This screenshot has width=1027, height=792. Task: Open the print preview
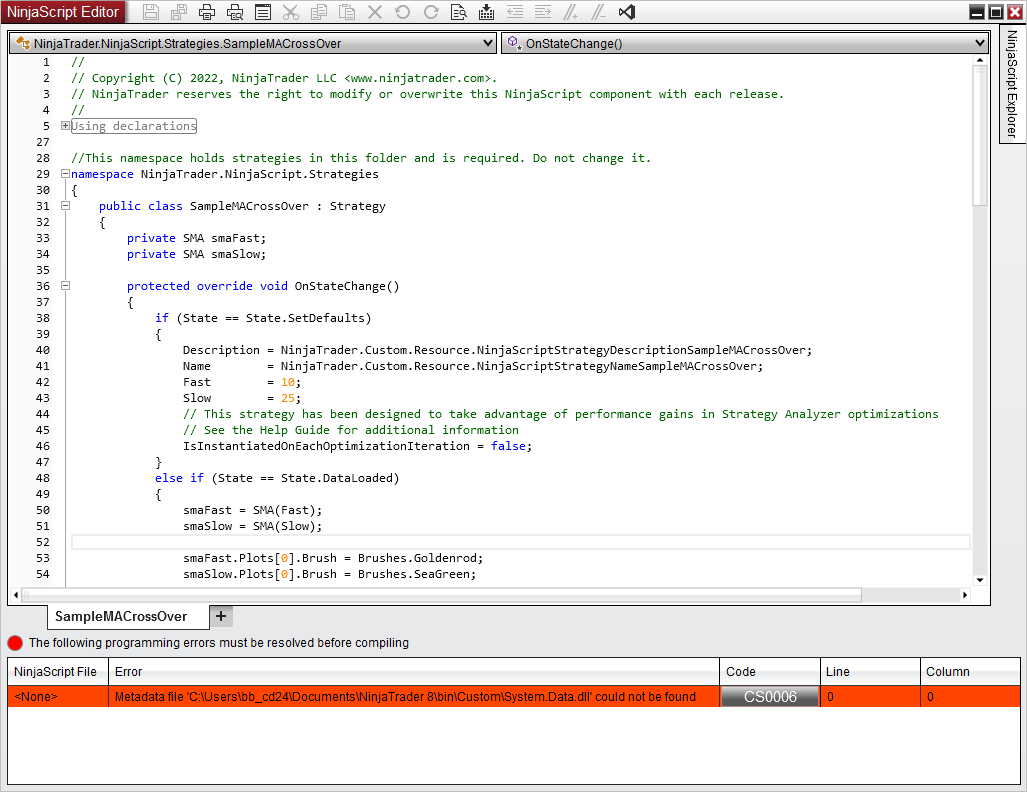tap(234, 12)
